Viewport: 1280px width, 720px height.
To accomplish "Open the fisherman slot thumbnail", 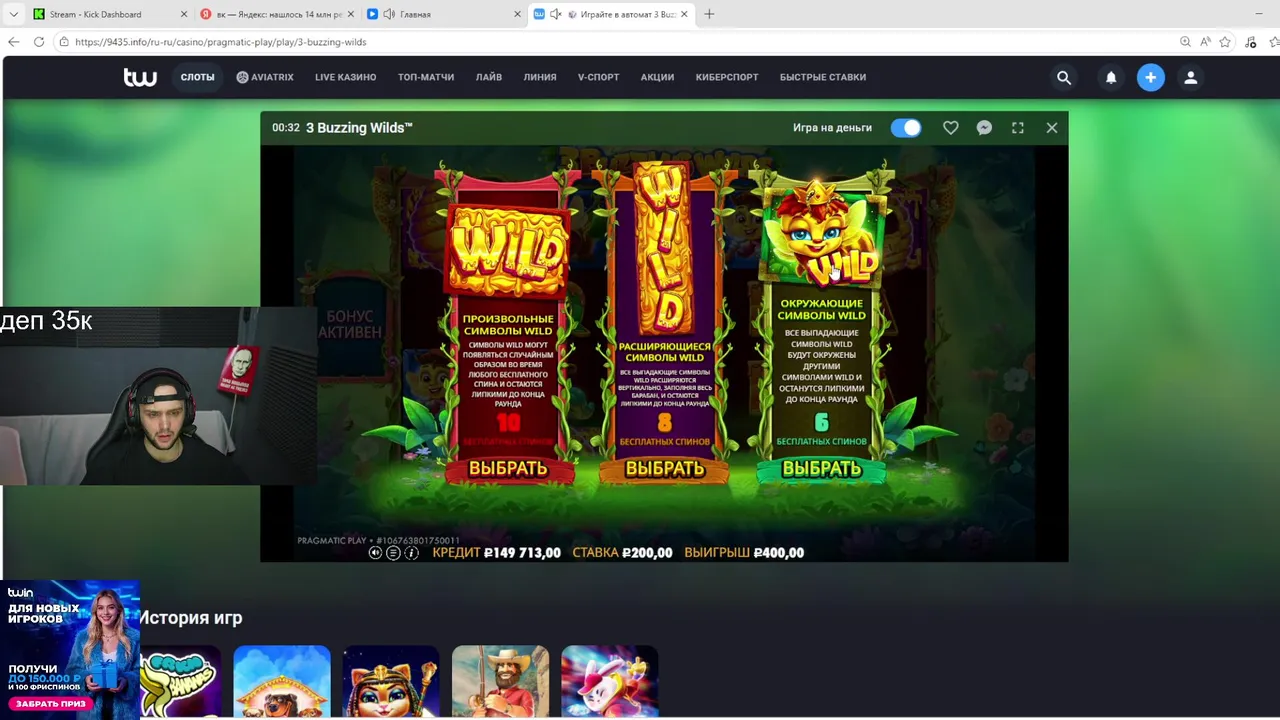I will coord(500,681).
